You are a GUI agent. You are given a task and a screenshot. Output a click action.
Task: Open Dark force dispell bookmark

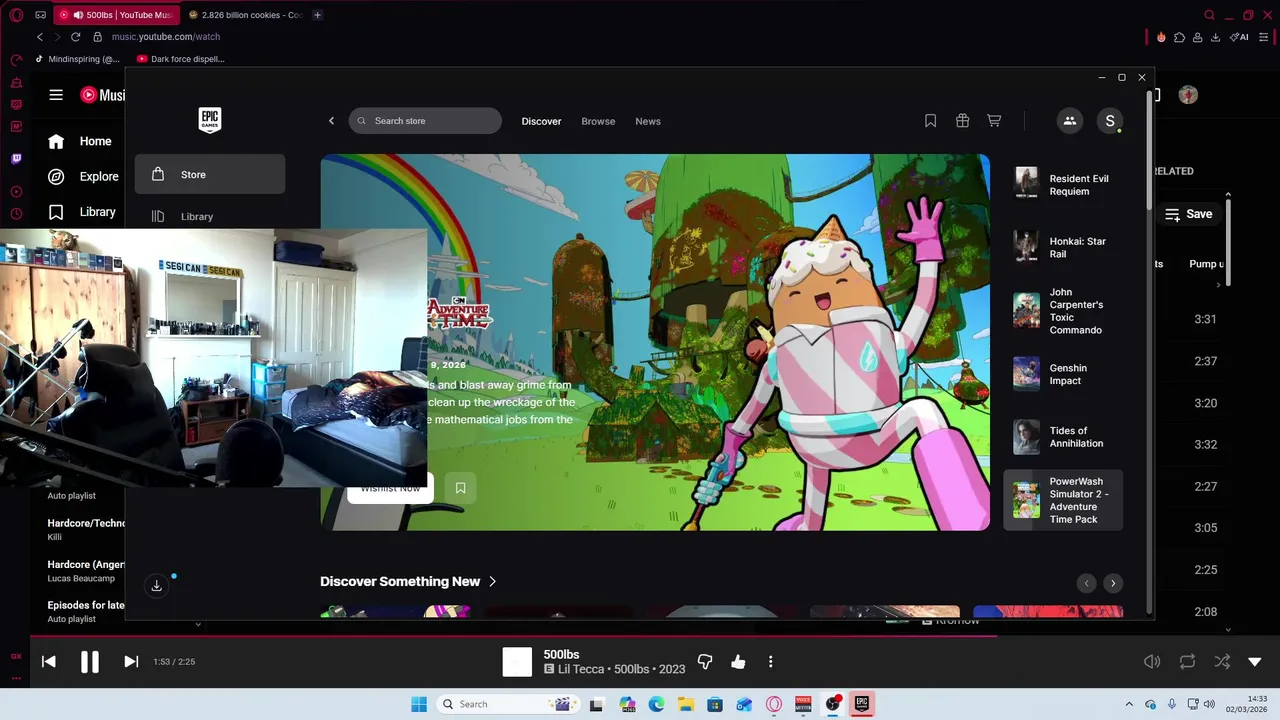181,59
